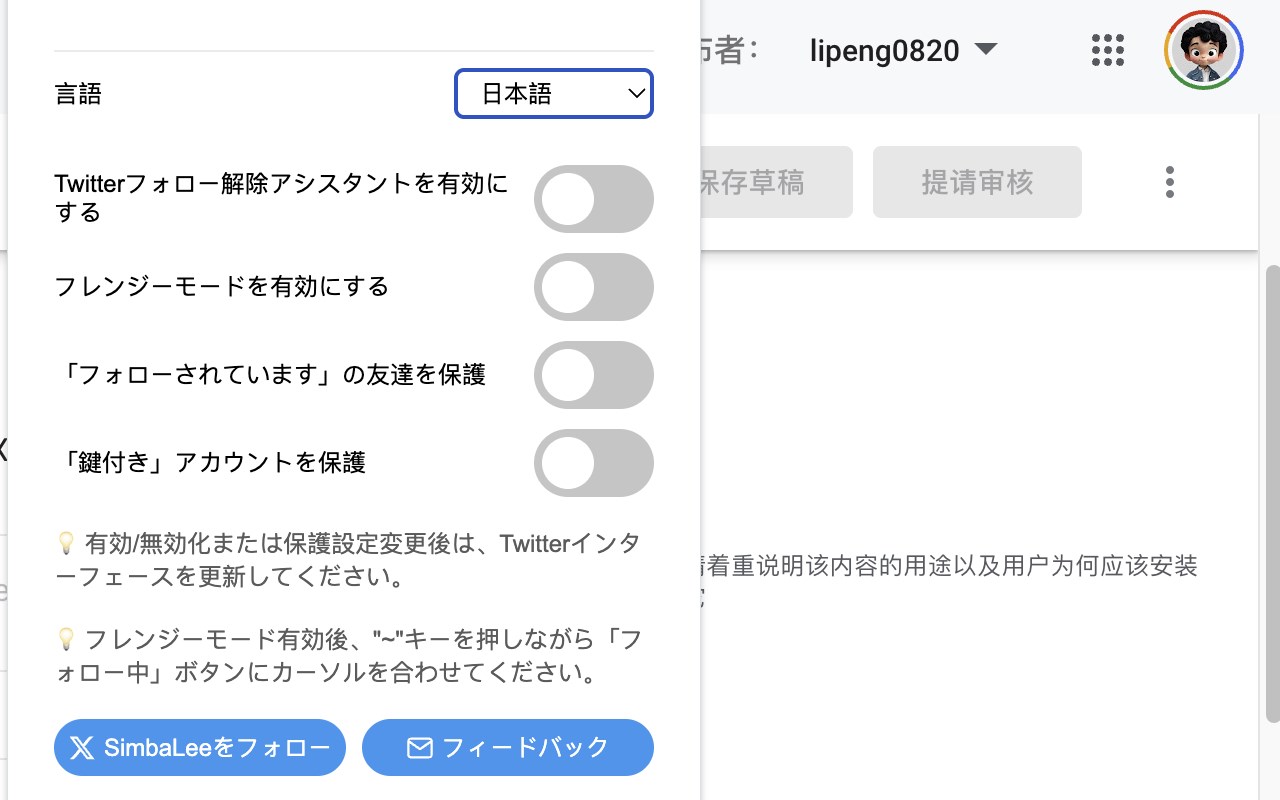Open the Google apps grid icon
The image size is (1280, 800).
pyautogui.click(x=1108, y=50)
